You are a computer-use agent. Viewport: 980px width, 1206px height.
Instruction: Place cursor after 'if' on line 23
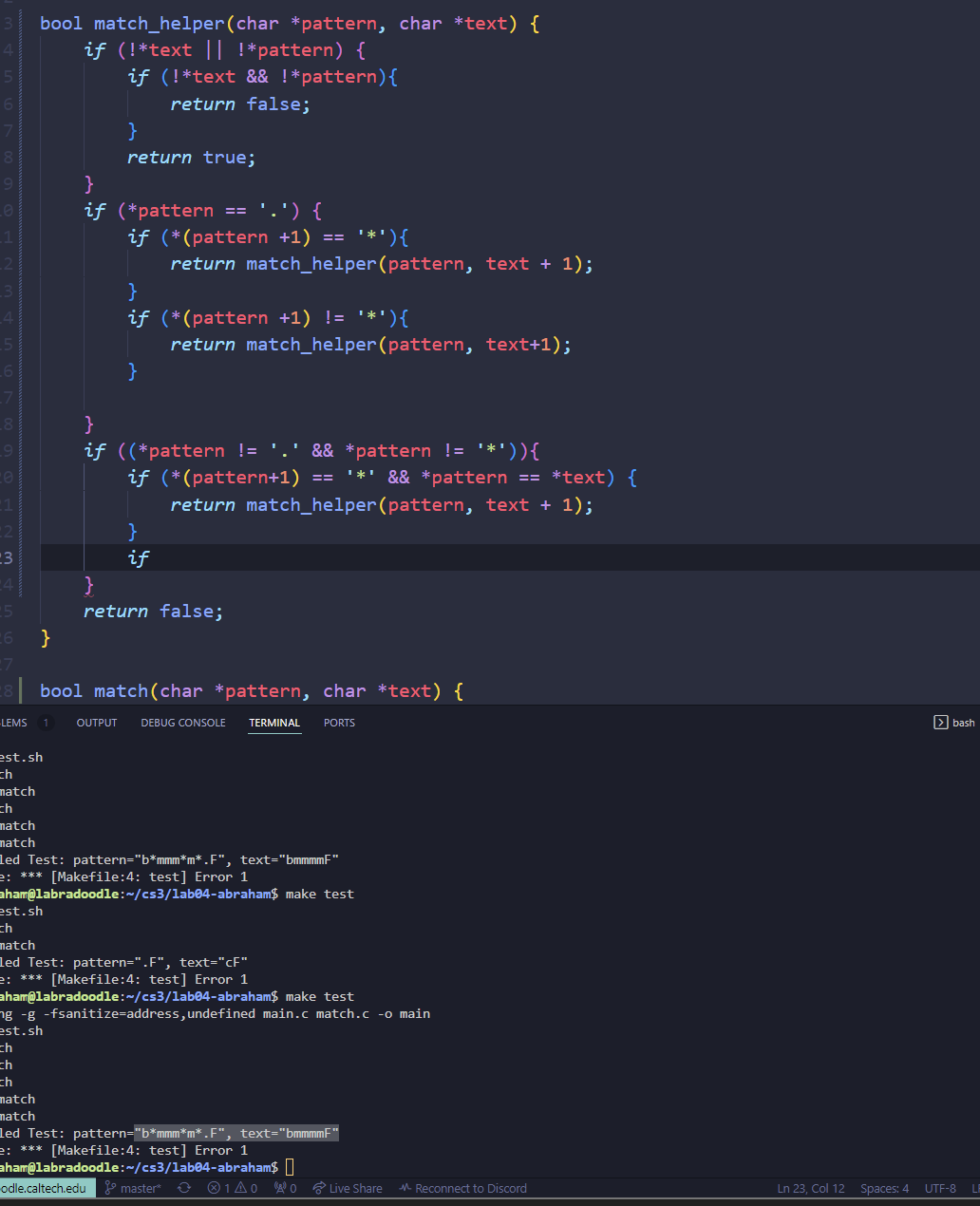150,558
